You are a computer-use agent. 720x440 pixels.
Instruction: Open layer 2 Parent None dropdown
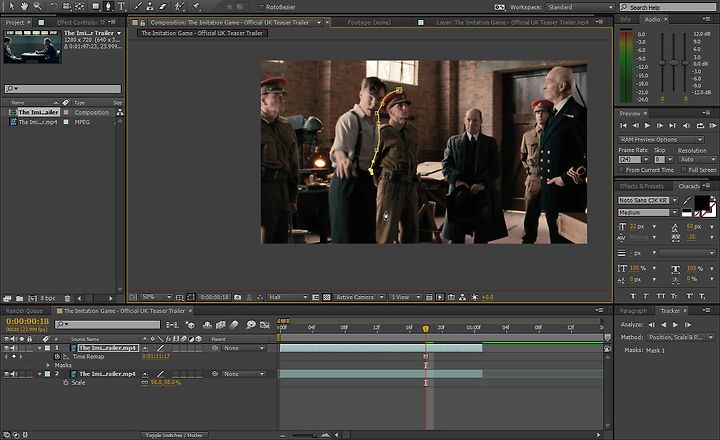(244, 374)
